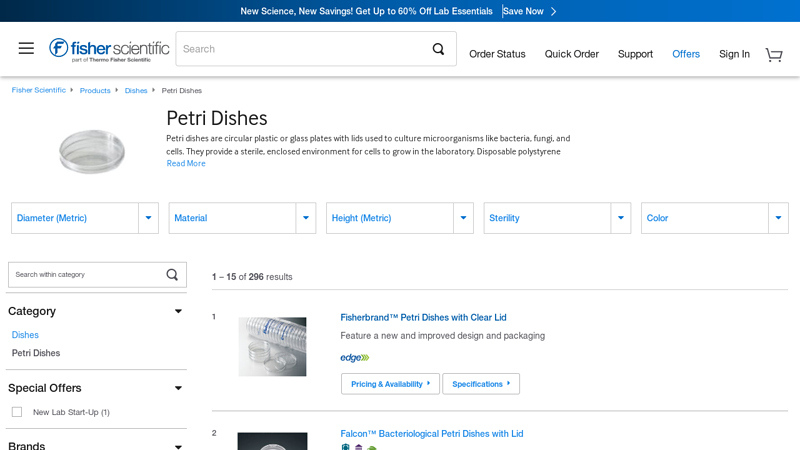Open the shopping cart

(773, 54)
